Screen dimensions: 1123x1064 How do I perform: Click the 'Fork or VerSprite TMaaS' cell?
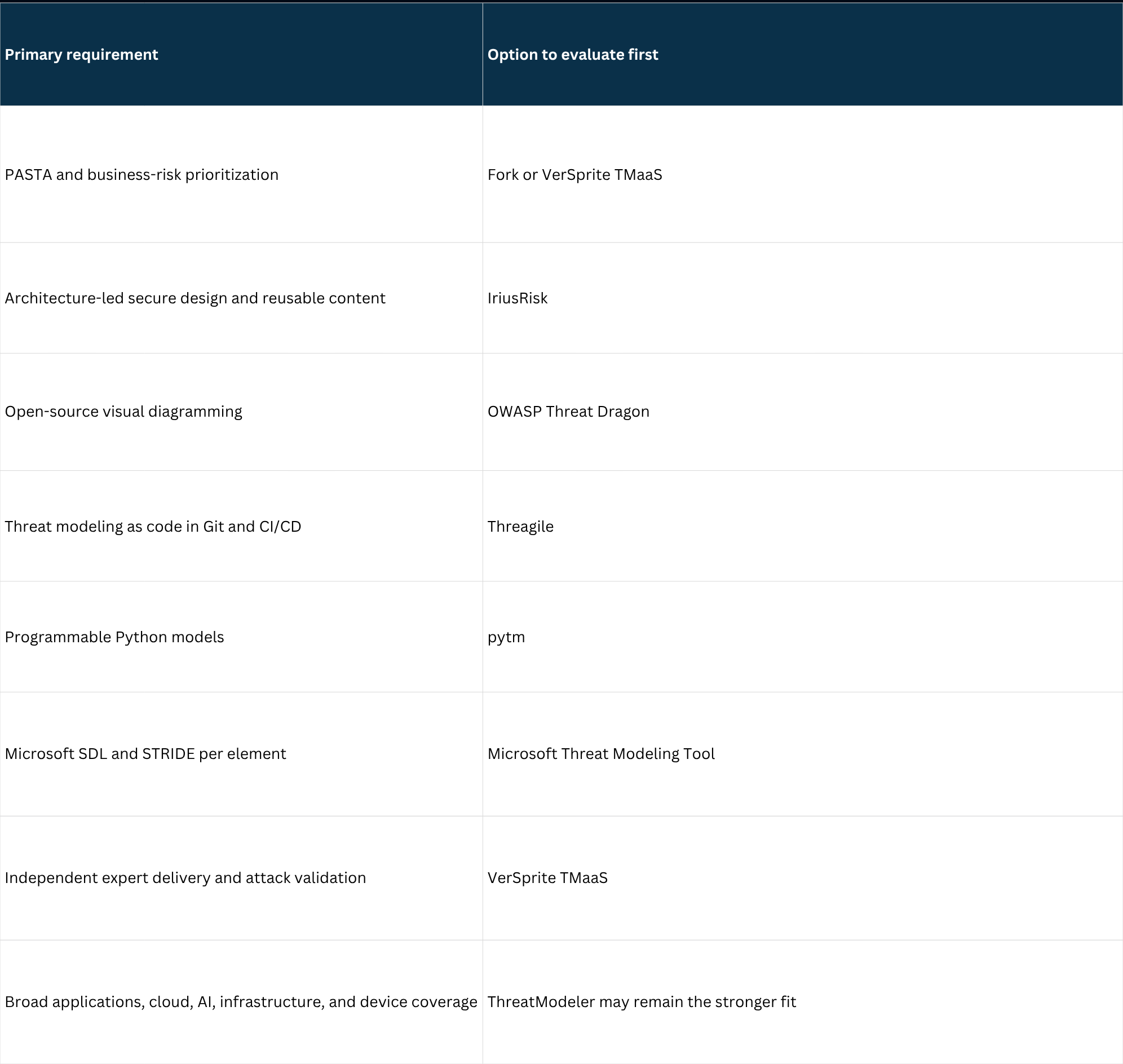[803, 174]
